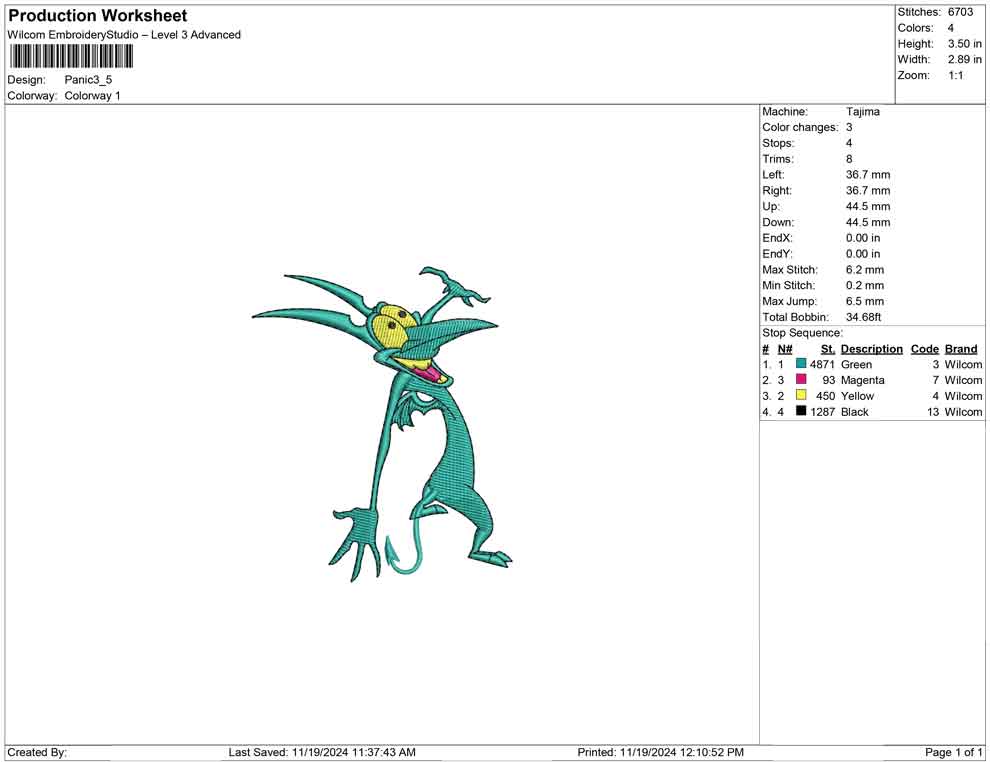Select the Production Worksheet title
This screenshot has height=762, width=990.
[98, 16]
